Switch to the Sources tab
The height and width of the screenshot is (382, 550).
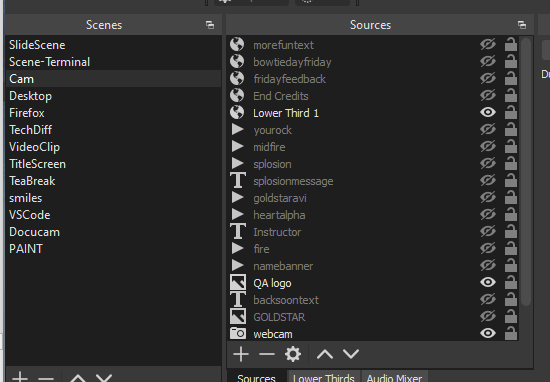pos(256,377)
